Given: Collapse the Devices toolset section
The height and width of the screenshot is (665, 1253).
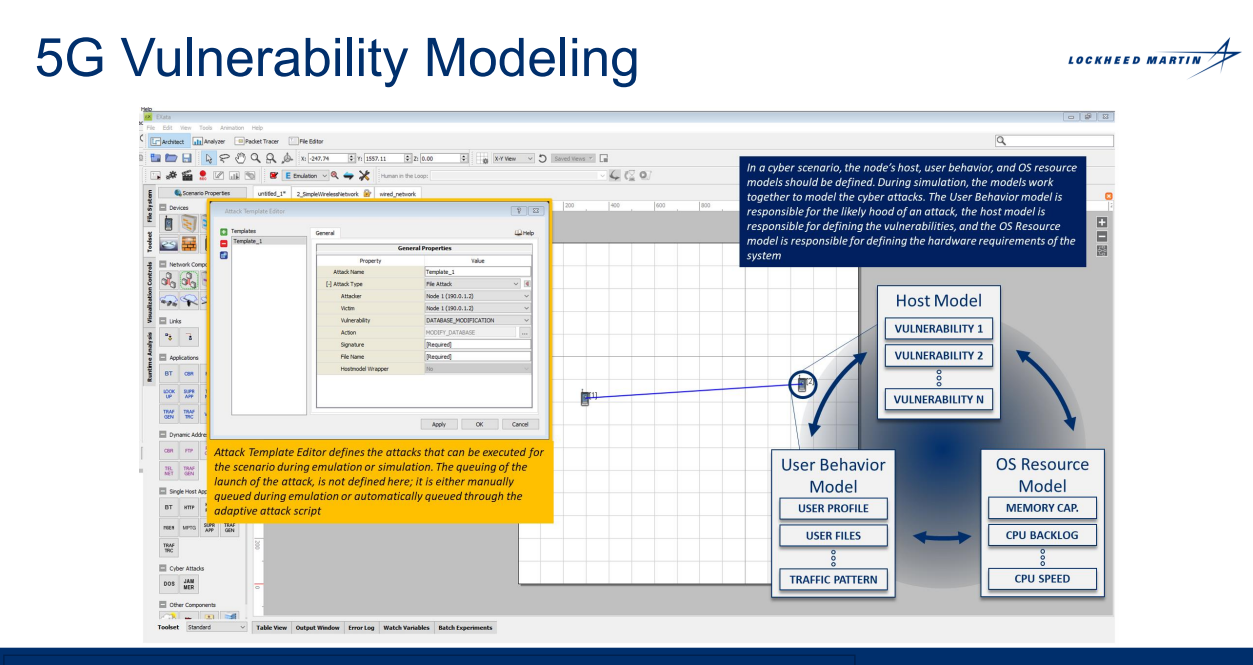Looking at the screenshot, I should click(163, 207).
